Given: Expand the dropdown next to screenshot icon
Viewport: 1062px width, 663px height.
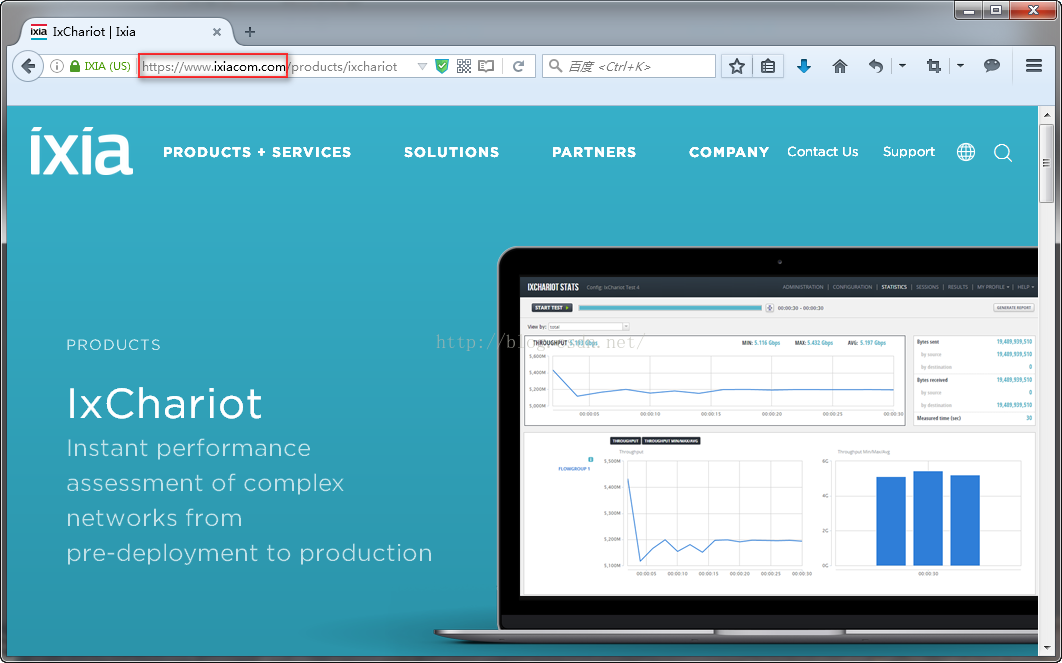Looking at the screenshot, I should tap(960, 66).
